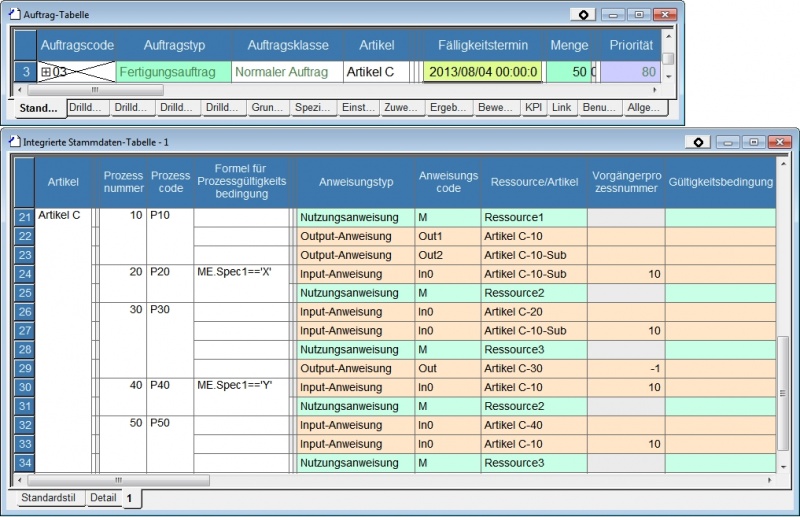
Task: Click the diamond button in Integrierte Stammdaten-Tabelle title bar
Action: (x=698, y=142)
